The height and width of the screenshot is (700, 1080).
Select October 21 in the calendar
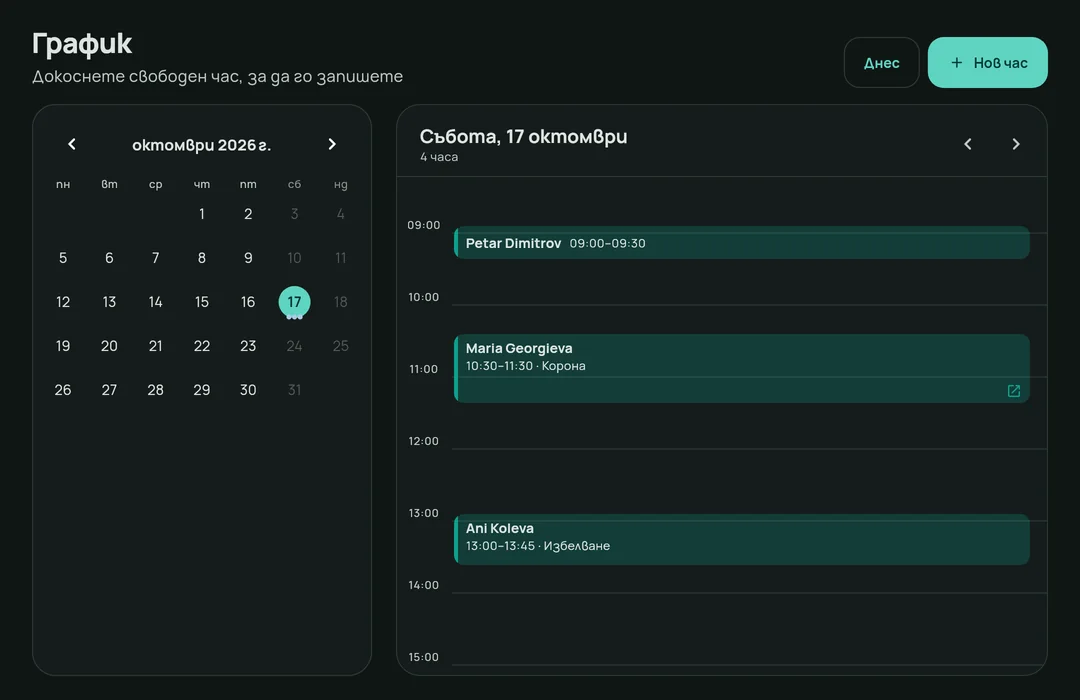pyautogui.click(x=156, y=346)
